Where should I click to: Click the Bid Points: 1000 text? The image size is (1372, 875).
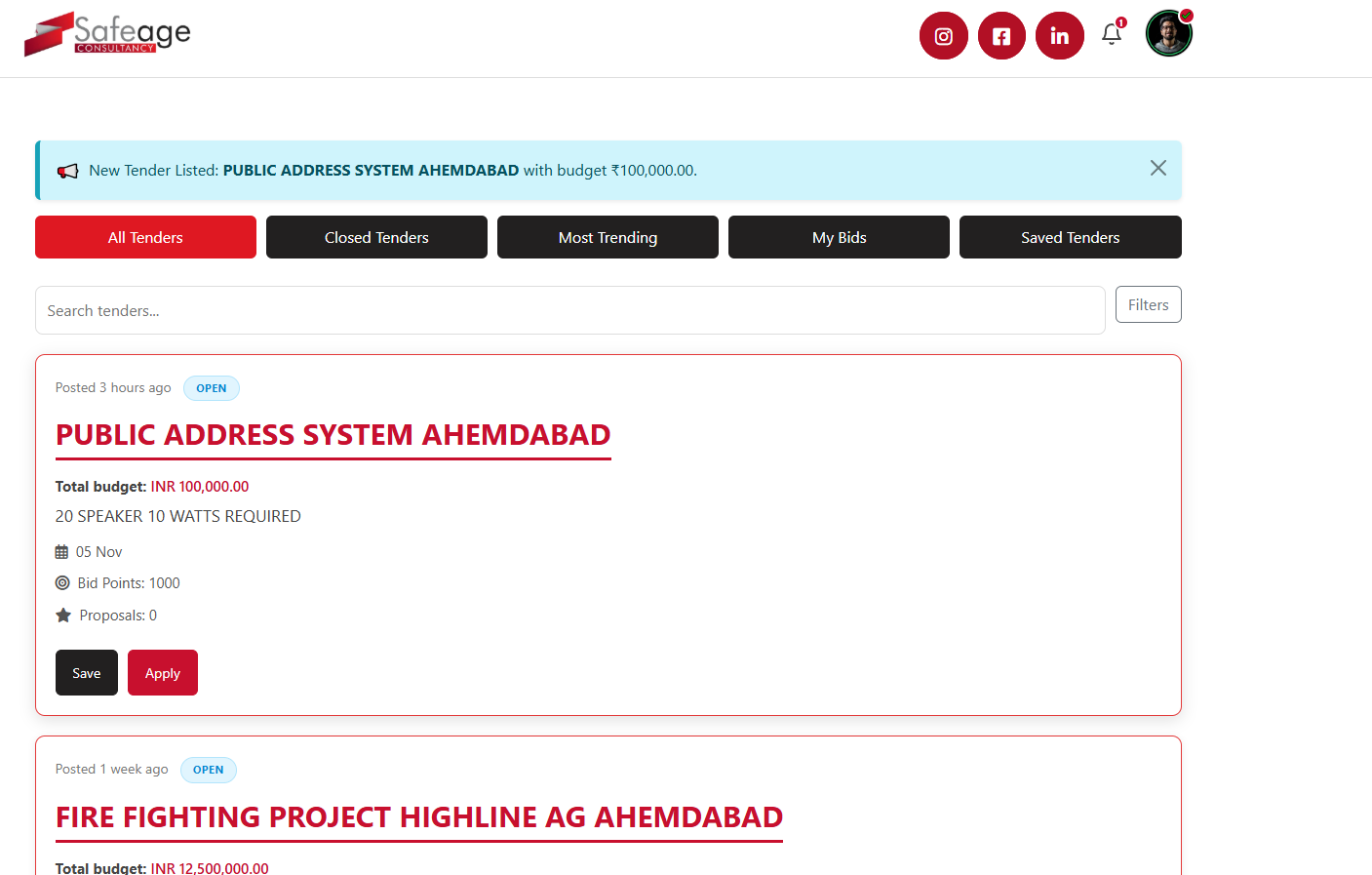129,583
